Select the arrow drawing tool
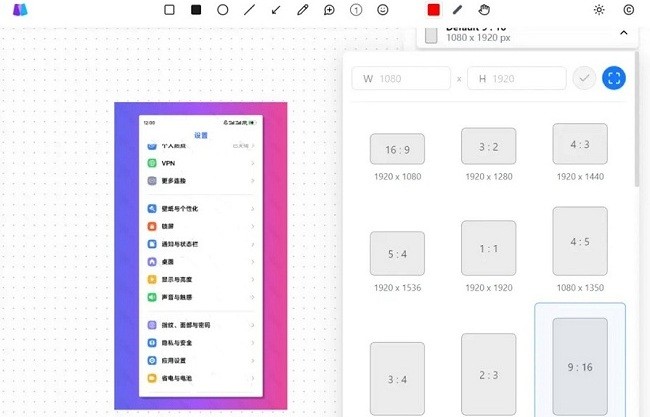 point(276,10)
